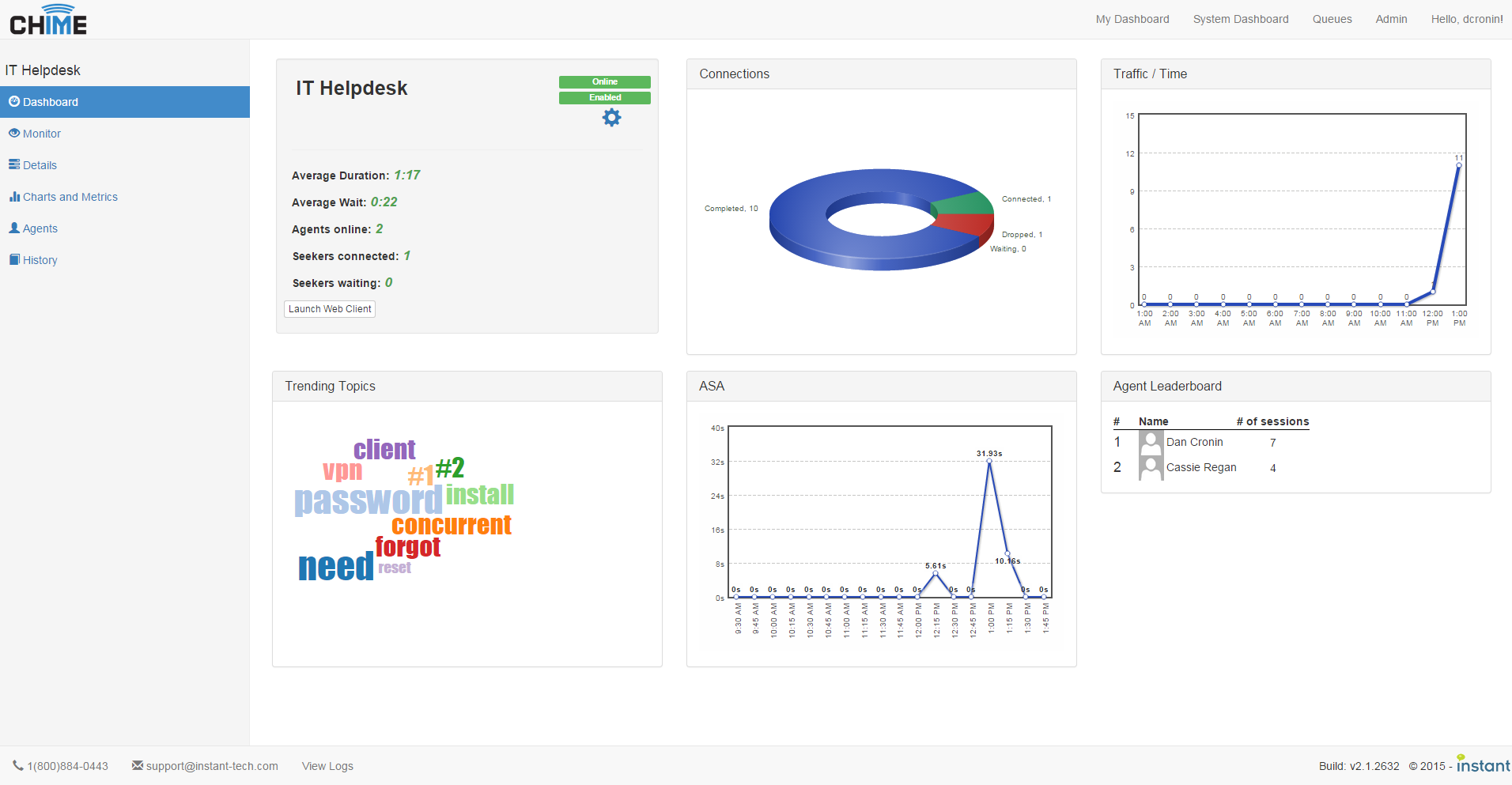Open the Charts and Metrics link
Image resolution: width=1512 pixels, height=785 pixels.
[70, 197]
